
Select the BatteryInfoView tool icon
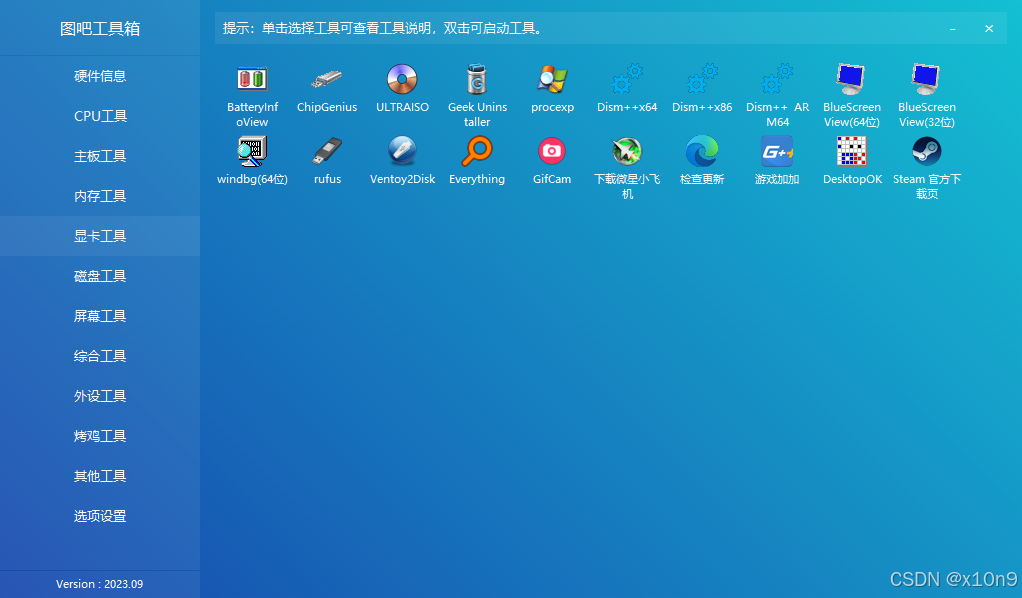coord(252,80)
